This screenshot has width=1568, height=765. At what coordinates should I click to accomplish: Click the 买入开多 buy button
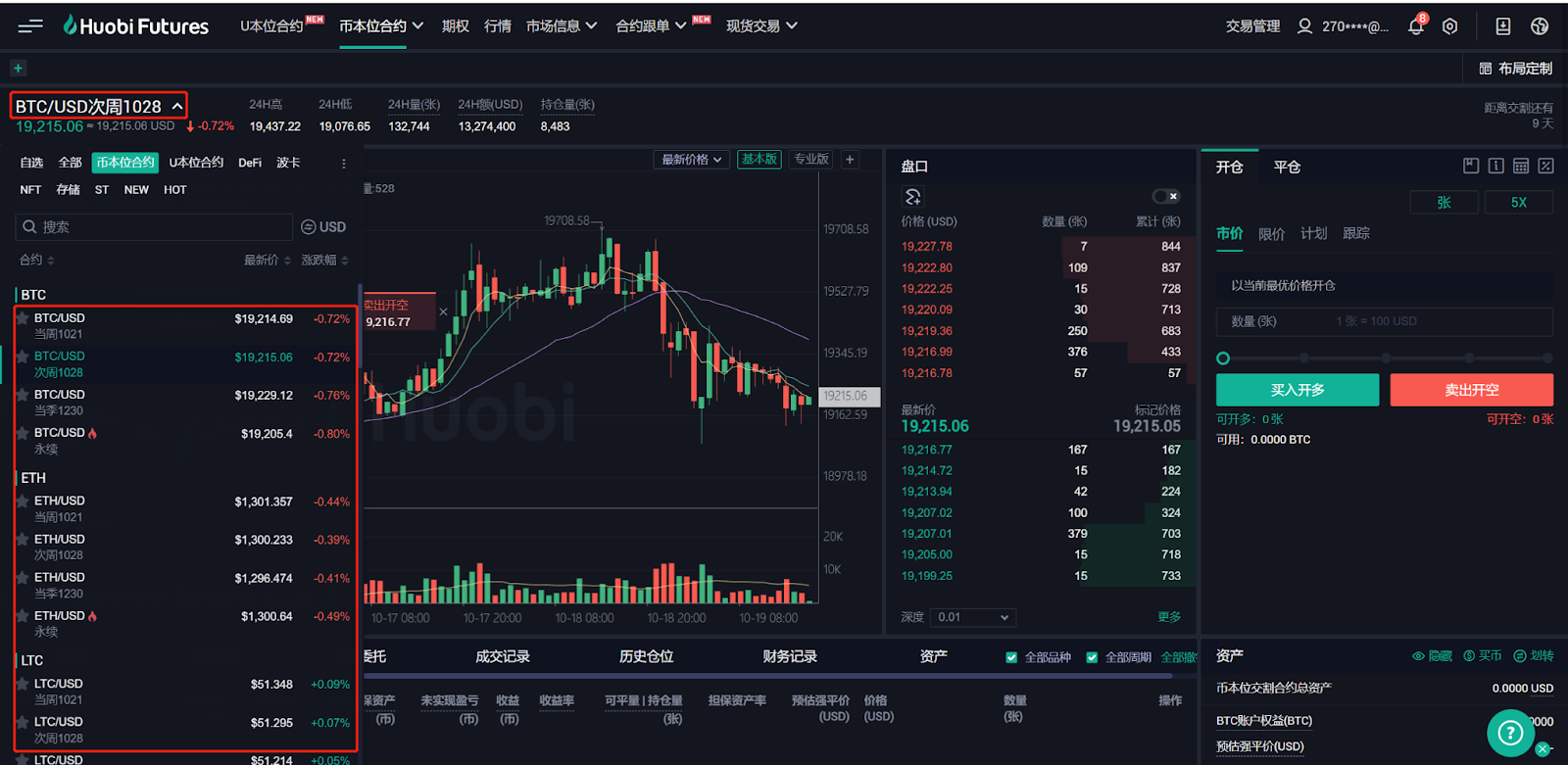(x=1298, y=390)
